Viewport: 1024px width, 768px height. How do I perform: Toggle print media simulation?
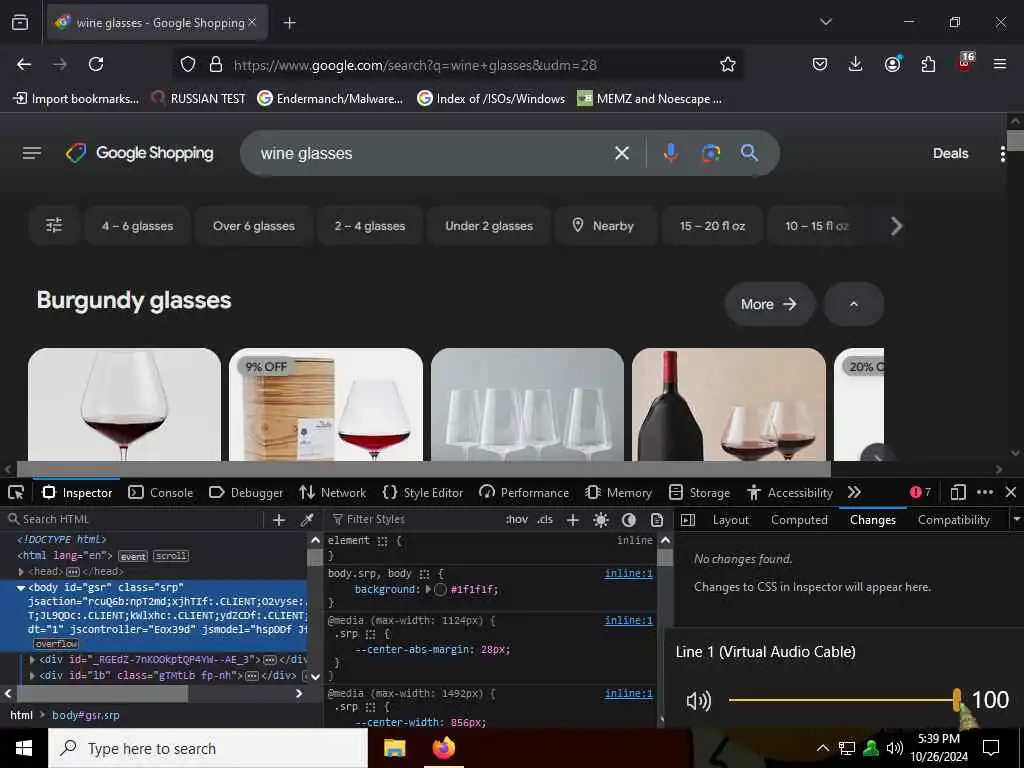[x=656, y=520]
